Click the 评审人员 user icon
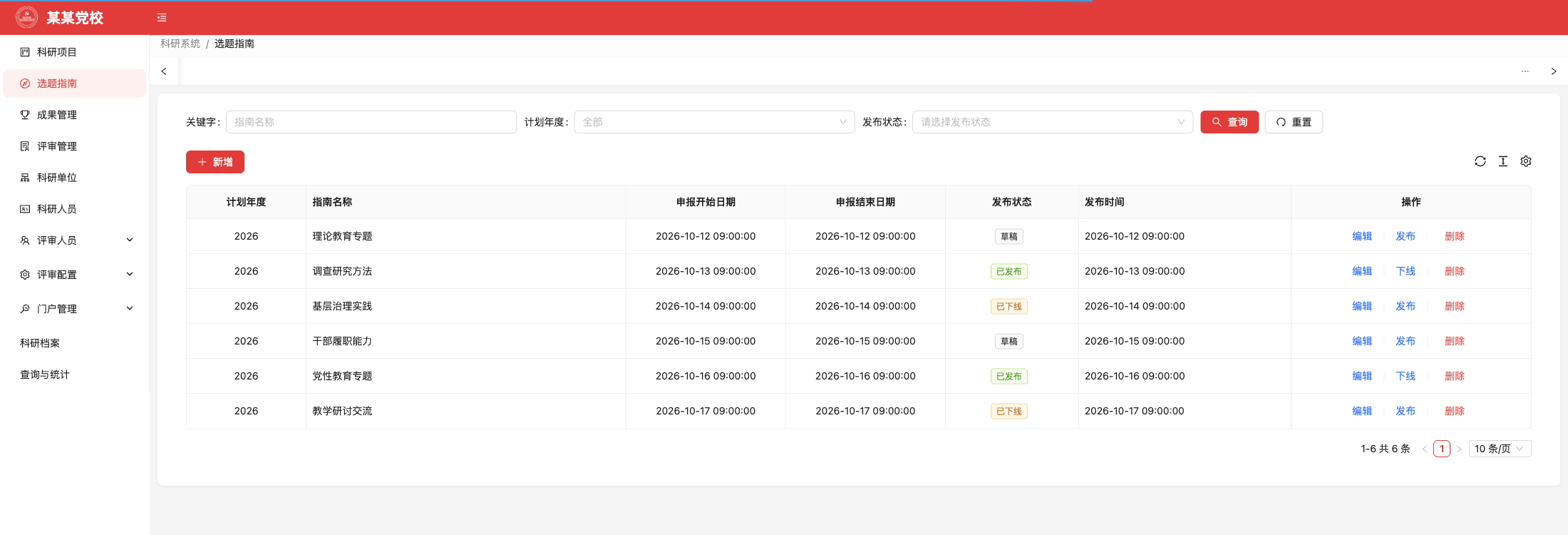This screenshot has width=1568, height=535. pos(25,240)
